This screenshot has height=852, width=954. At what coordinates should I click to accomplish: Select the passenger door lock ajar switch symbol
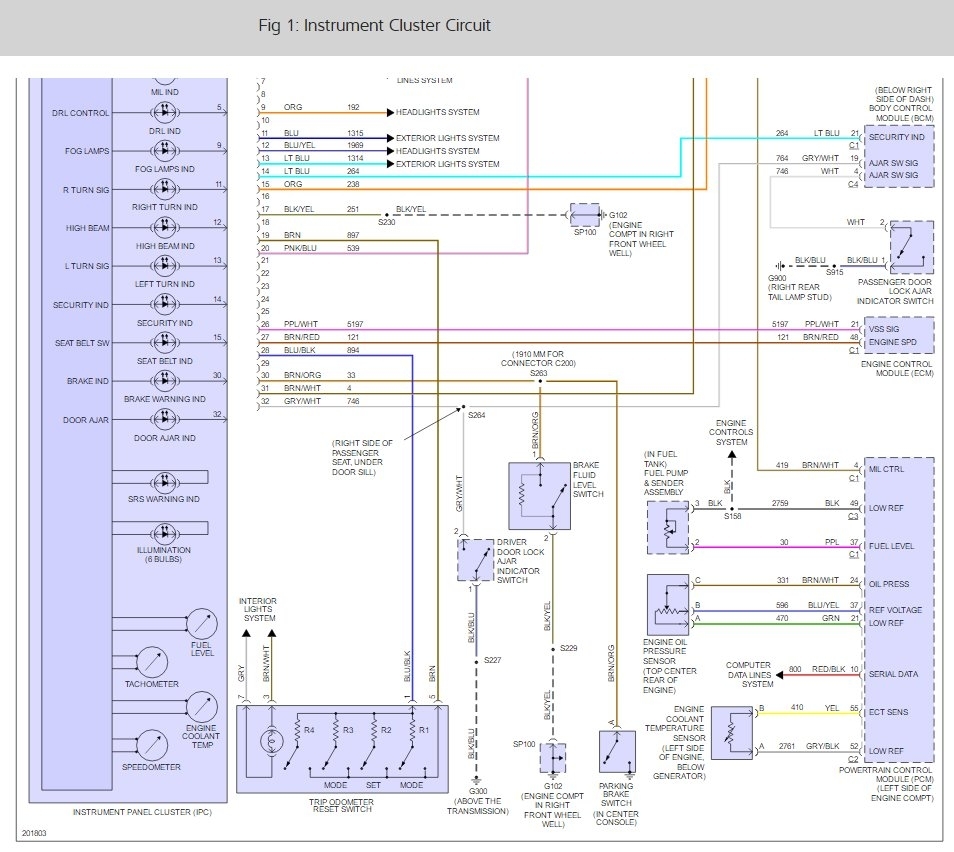pyautogui.click(x=911, y=247)
